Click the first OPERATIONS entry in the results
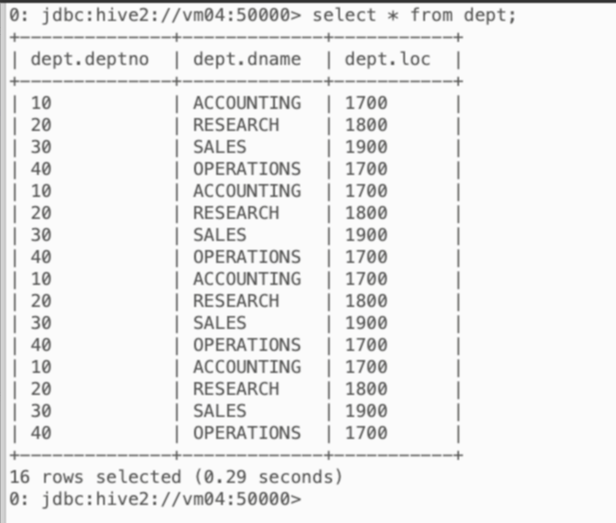This screenshot has width=616, height=523. pyautogui.click(x=247, y=169)
